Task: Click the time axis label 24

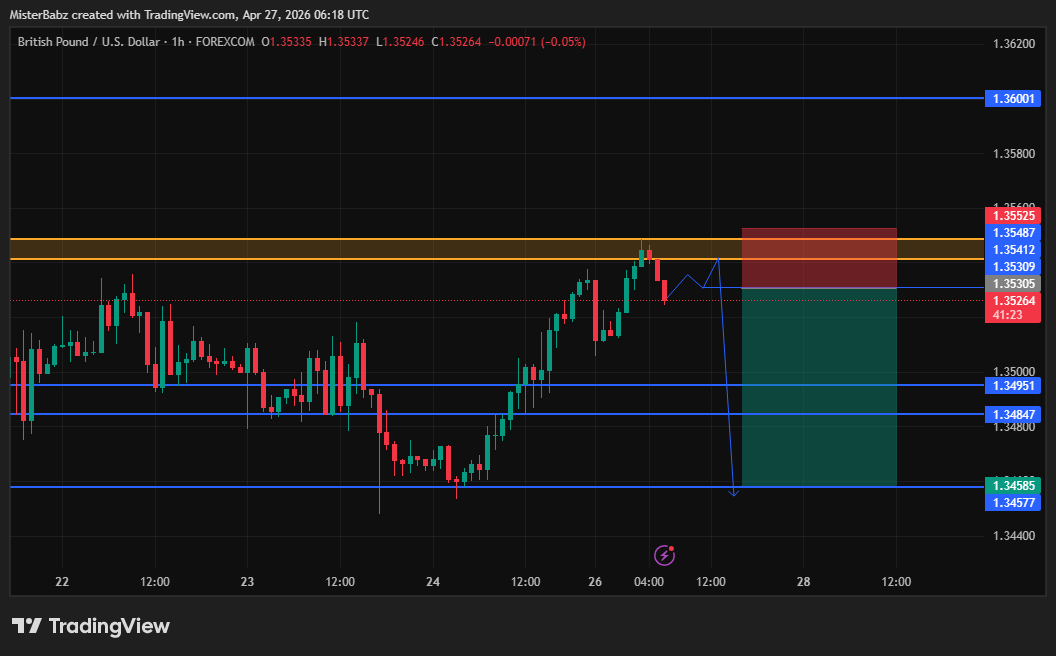Action: click(433, 581)
